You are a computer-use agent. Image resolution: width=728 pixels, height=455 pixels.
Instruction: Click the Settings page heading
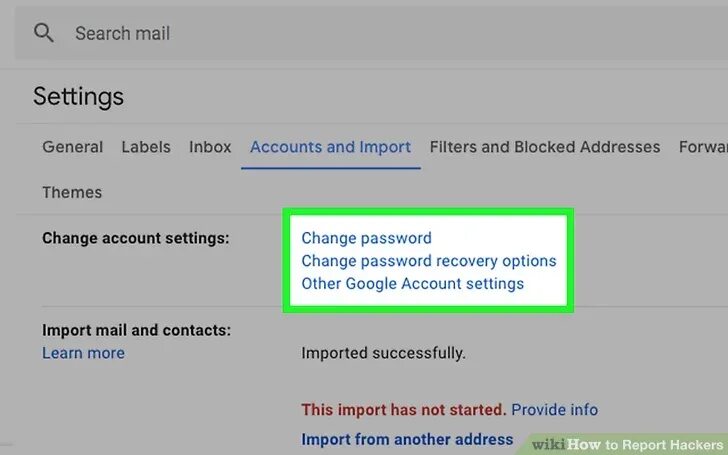click(78, 96)
